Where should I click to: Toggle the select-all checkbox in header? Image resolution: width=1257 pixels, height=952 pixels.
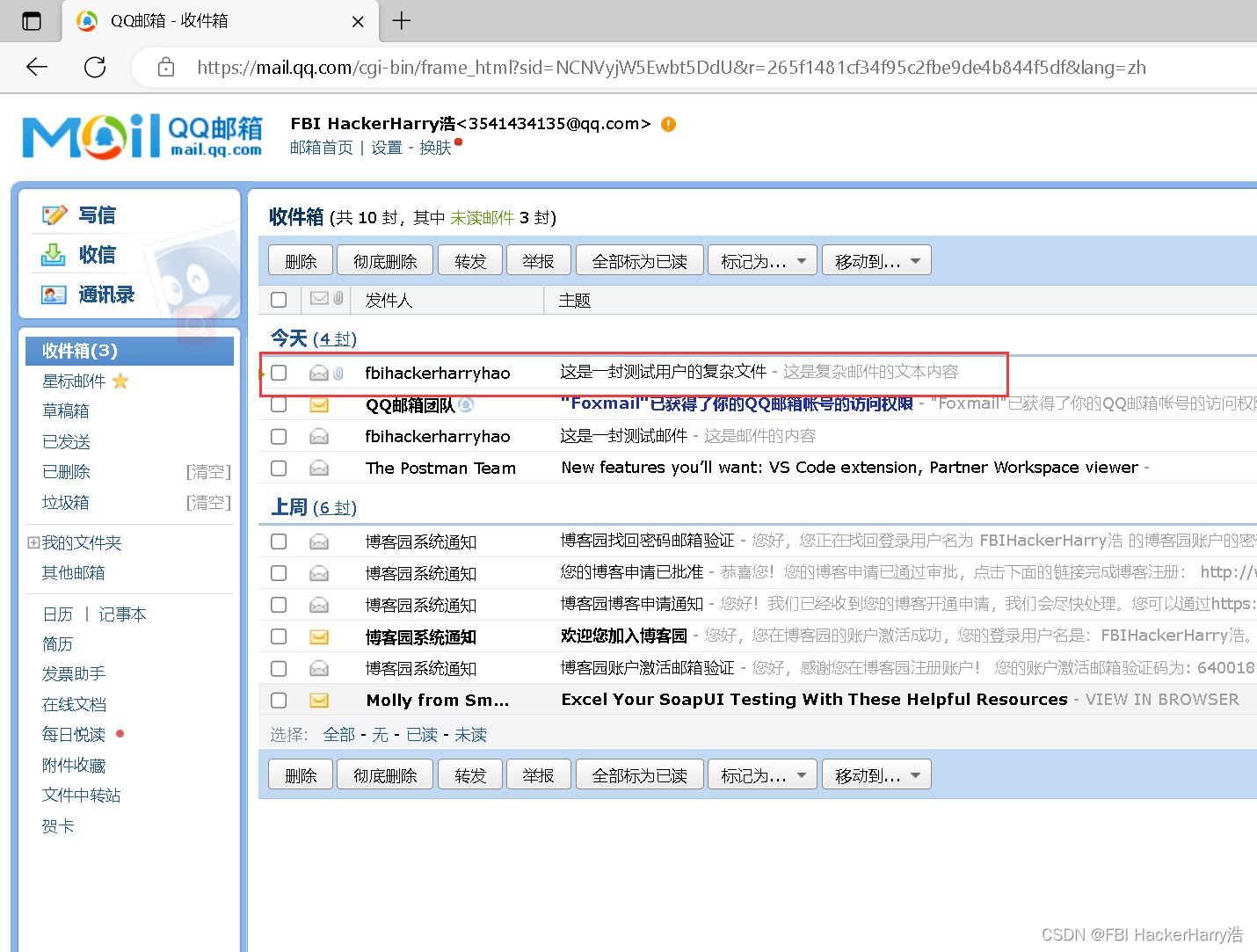[279, 300]
